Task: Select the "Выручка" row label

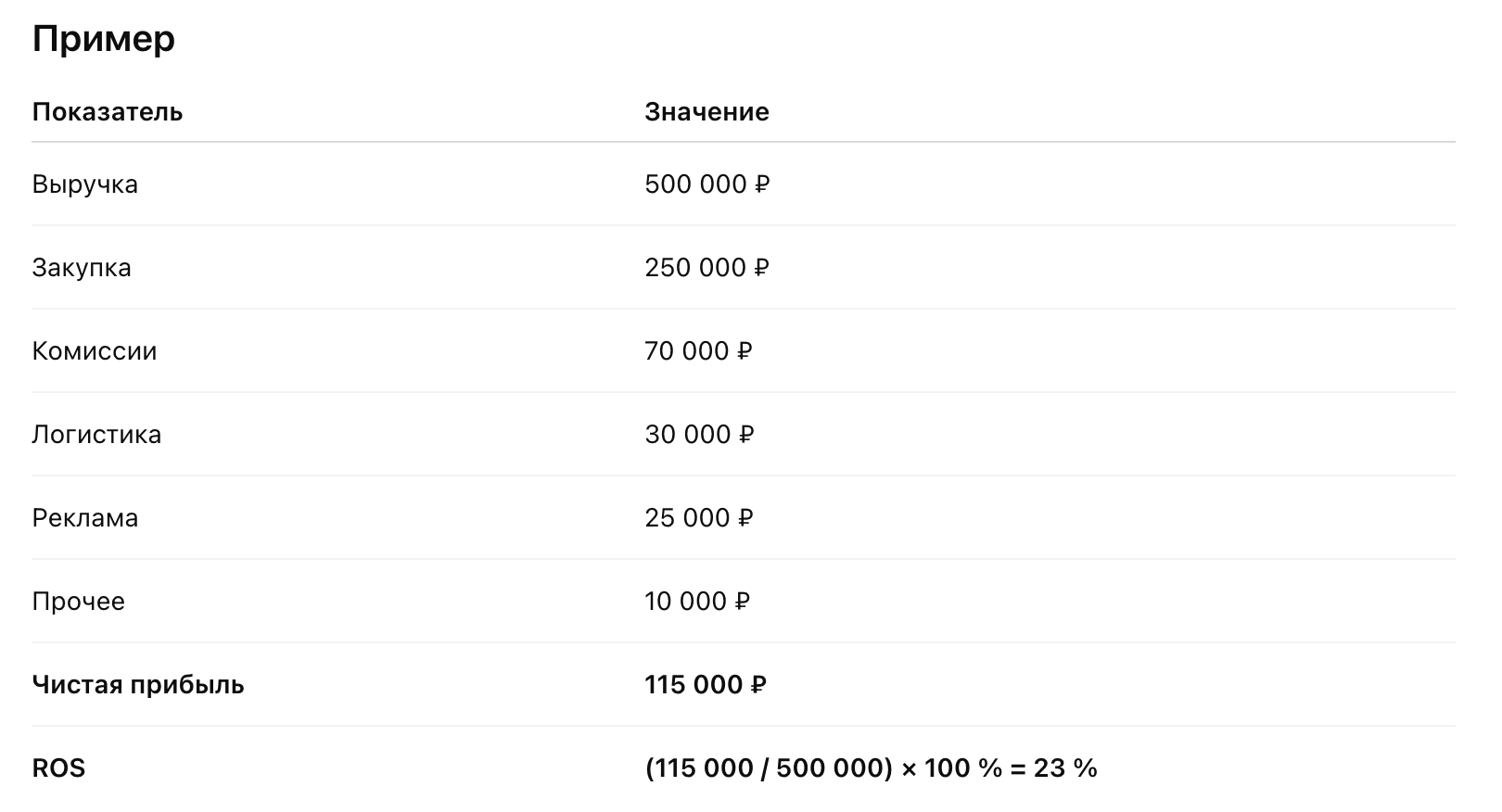Action: pyautogui.click(x=84, y=184)
